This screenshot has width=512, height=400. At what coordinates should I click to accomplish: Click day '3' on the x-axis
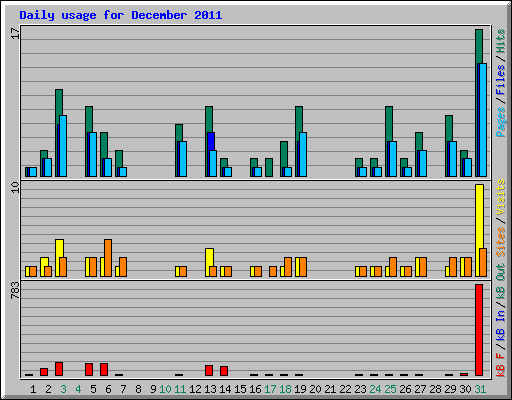pos(63,389)
